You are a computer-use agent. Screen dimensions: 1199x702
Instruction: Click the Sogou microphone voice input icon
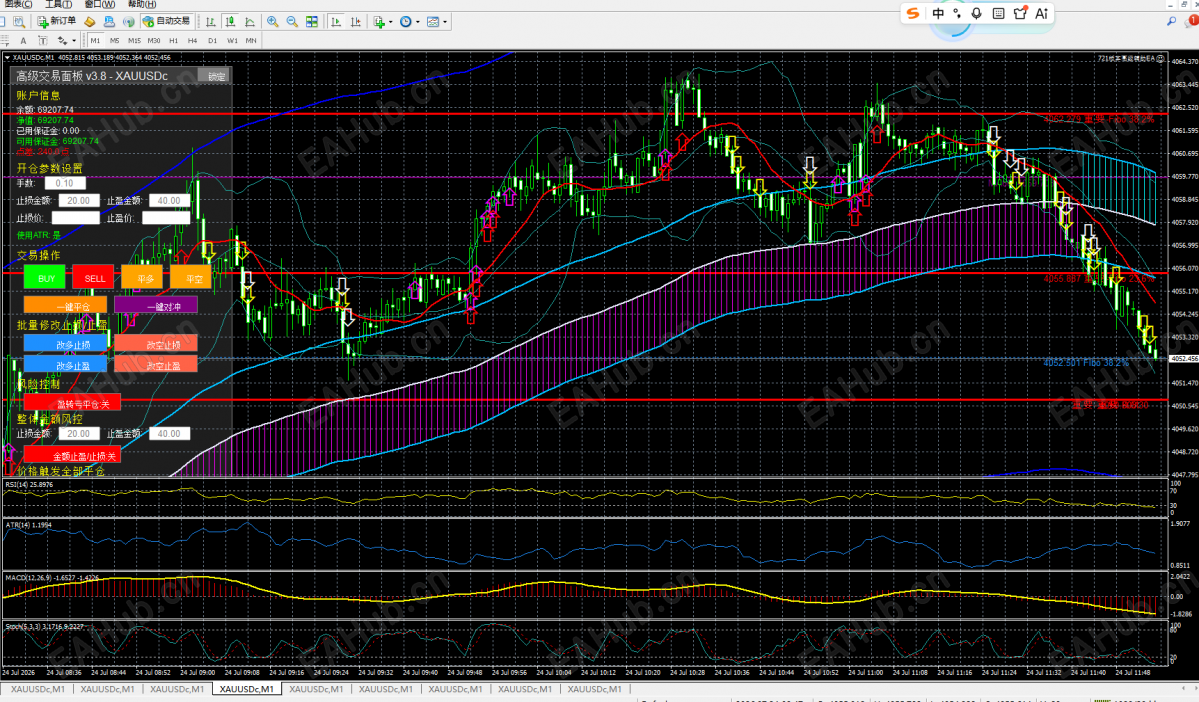[976, 13]
